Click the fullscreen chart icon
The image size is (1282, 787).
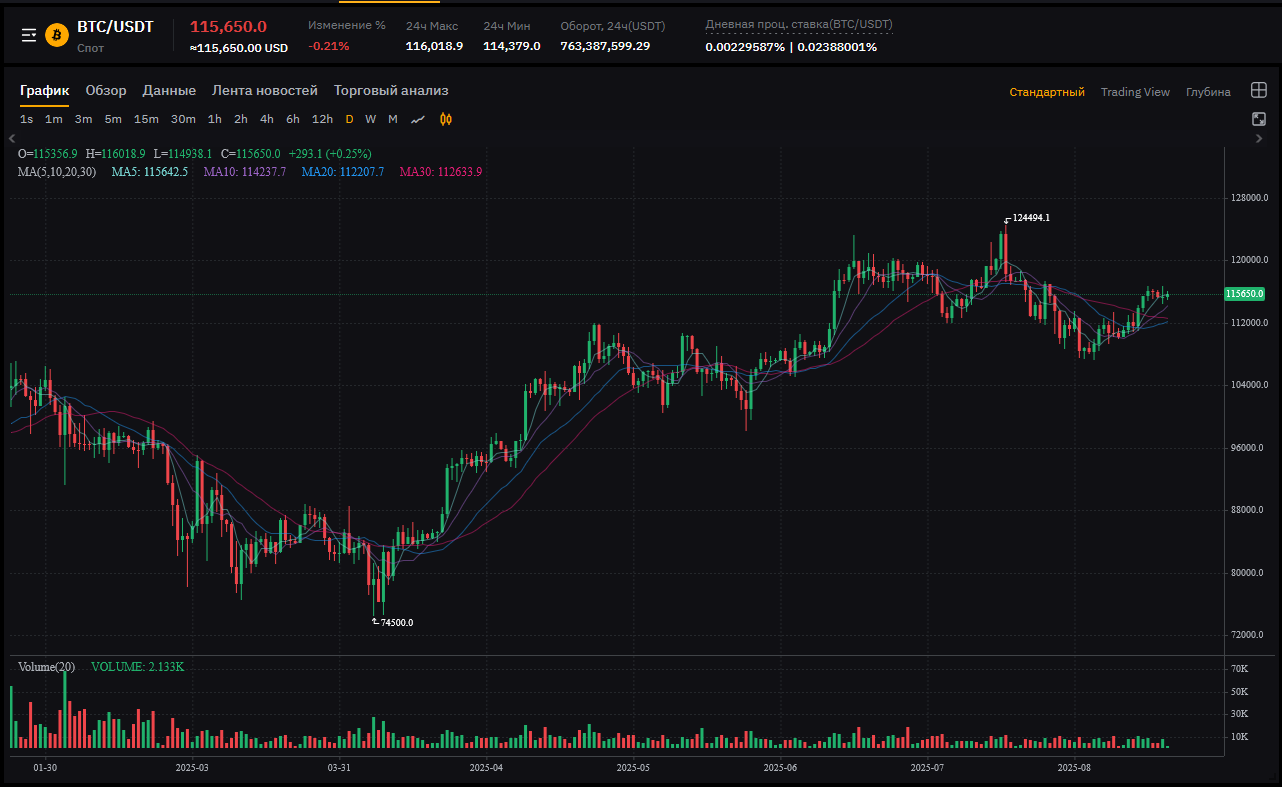click(x=1259, y=119)
